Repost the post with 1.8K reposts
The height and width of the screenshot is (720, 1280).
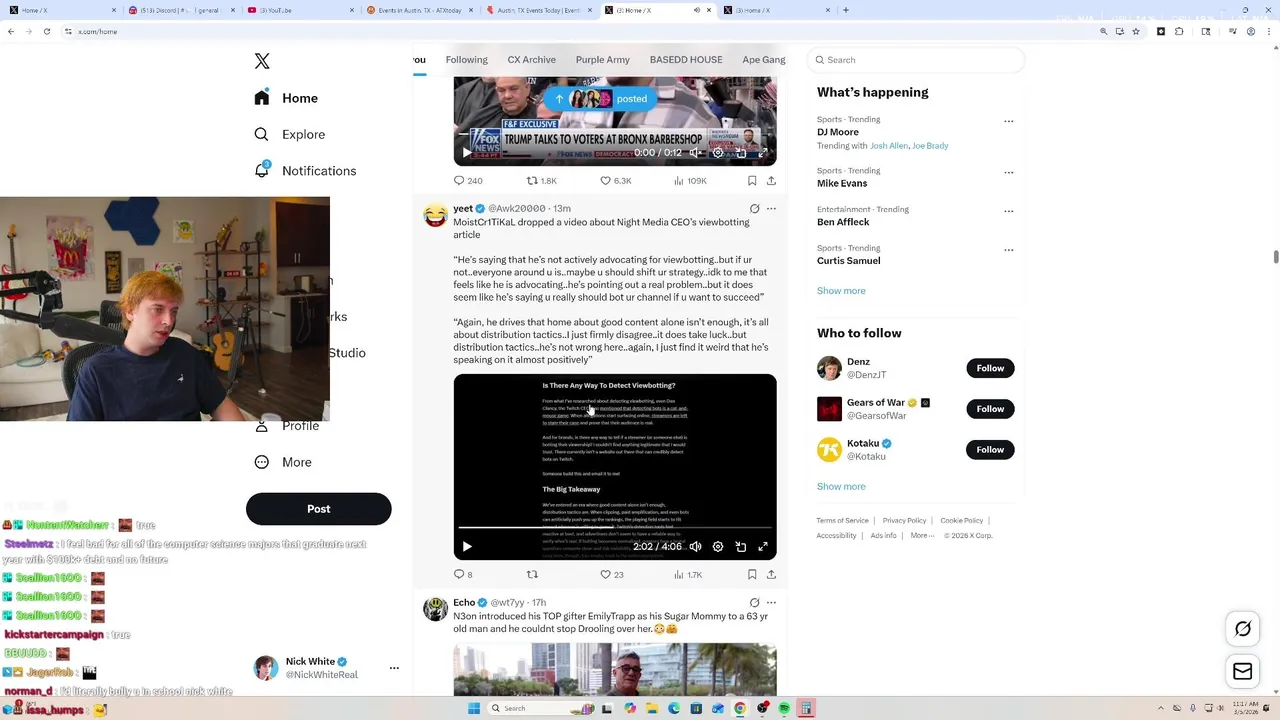pos(542,181)
